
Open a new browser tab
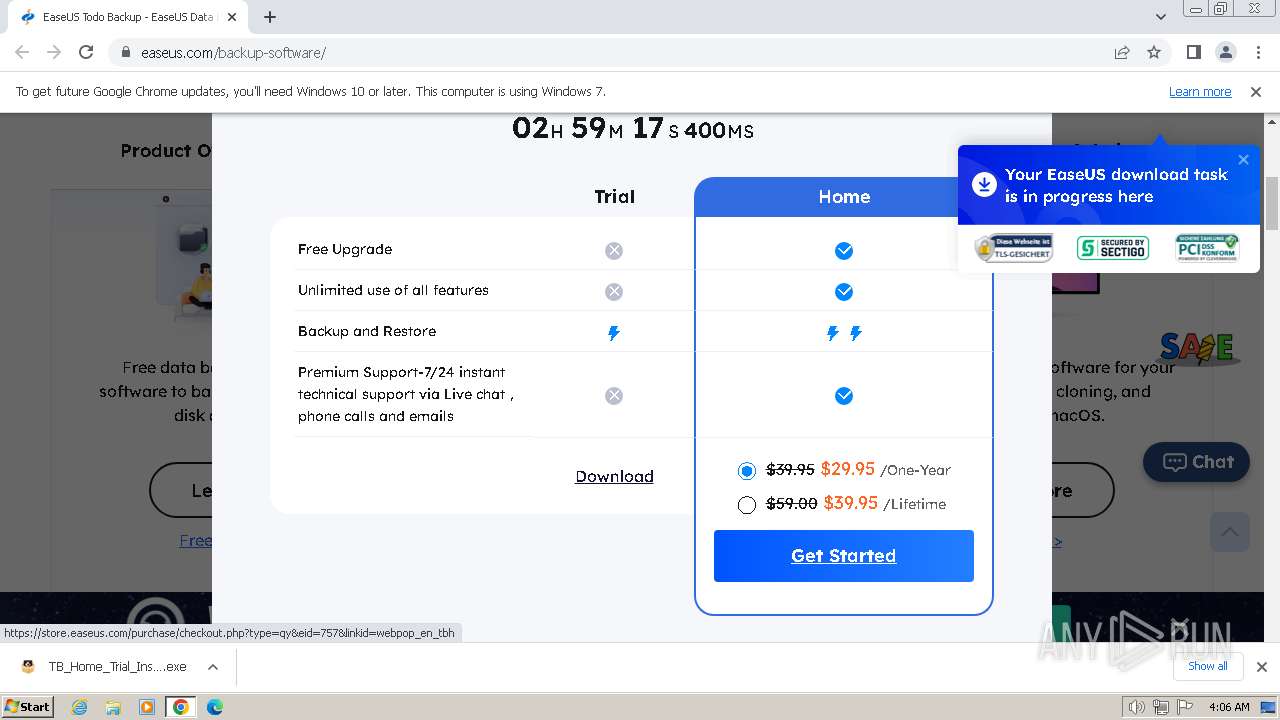pos(270,17)
